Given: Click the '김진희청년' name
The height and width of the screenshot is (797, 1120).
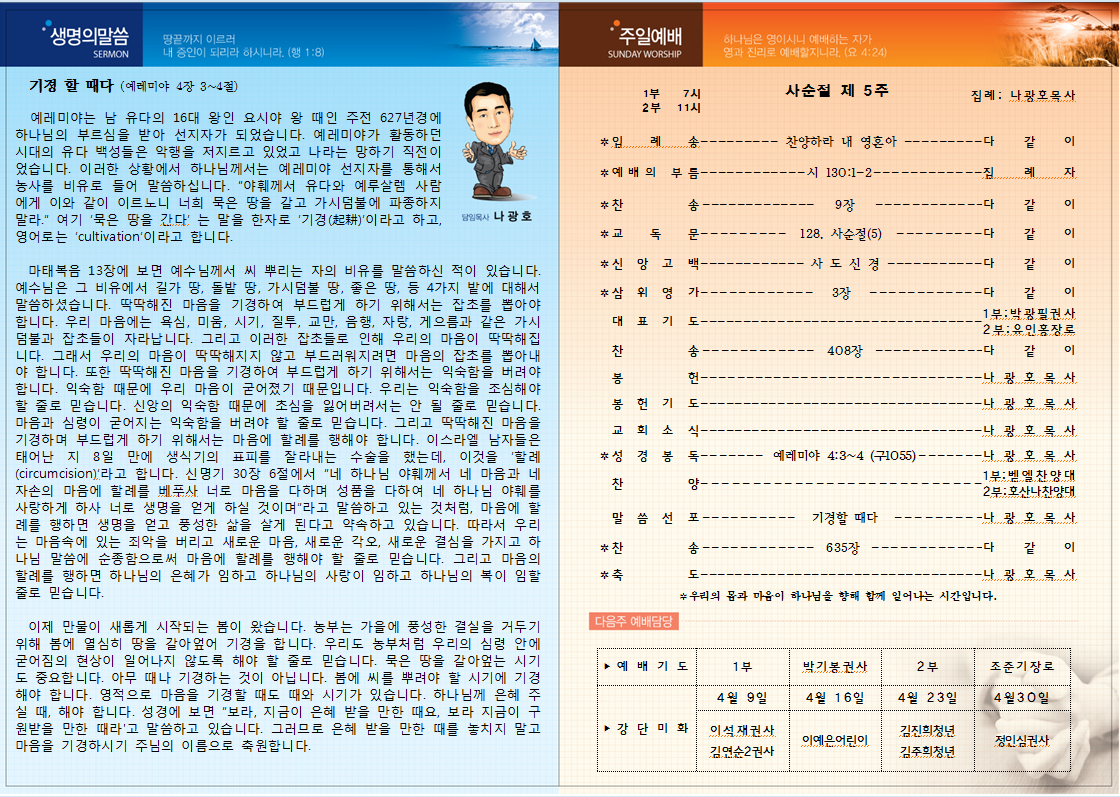Looking at the screenshot, I should pos(927,731).
